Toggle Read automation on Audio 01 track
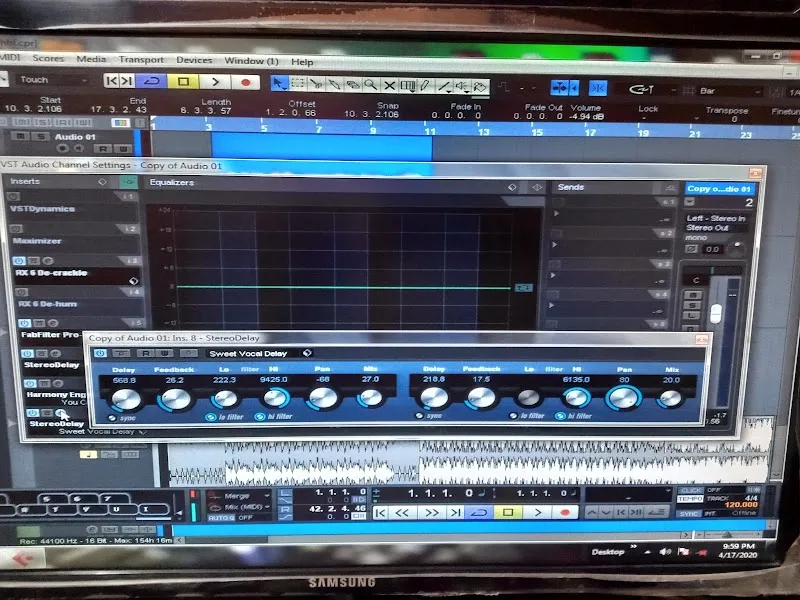 pyautogui.click(x=103, y=148)
